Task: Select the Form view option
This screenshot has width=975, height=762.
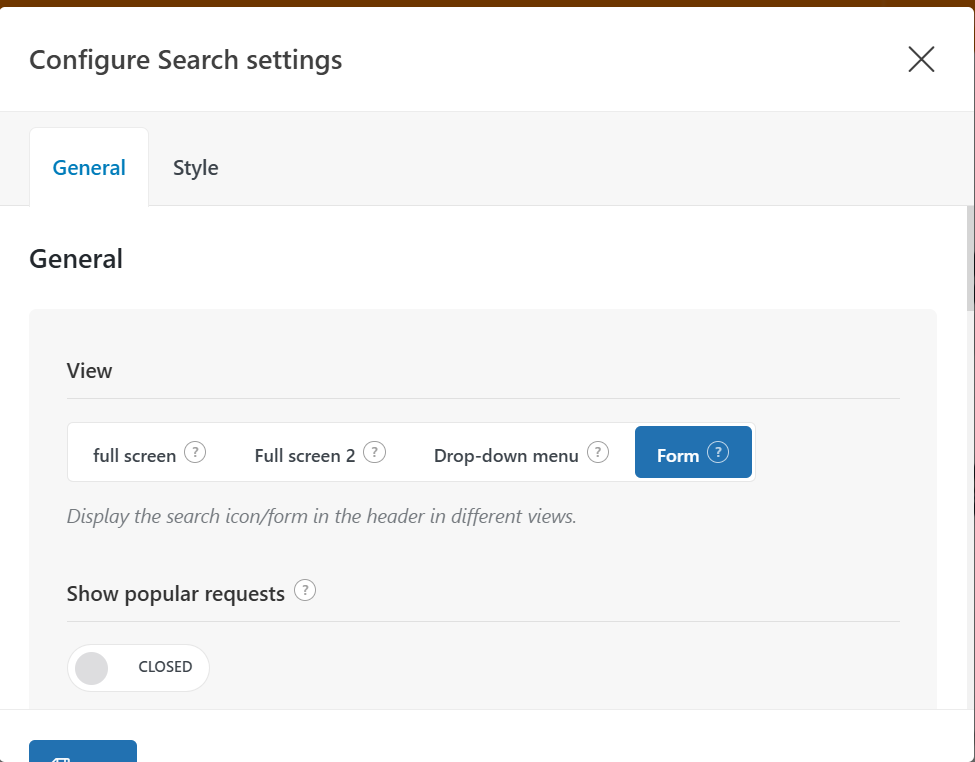Action: (x=693, y=453)
